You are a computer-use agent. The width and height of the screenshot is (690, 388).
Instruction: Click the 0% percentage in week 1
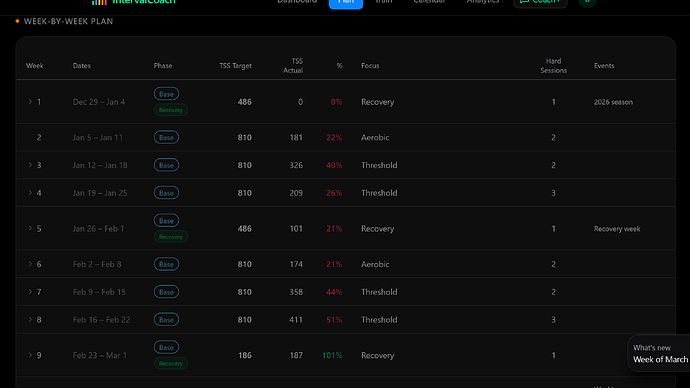tap(337, 102)
